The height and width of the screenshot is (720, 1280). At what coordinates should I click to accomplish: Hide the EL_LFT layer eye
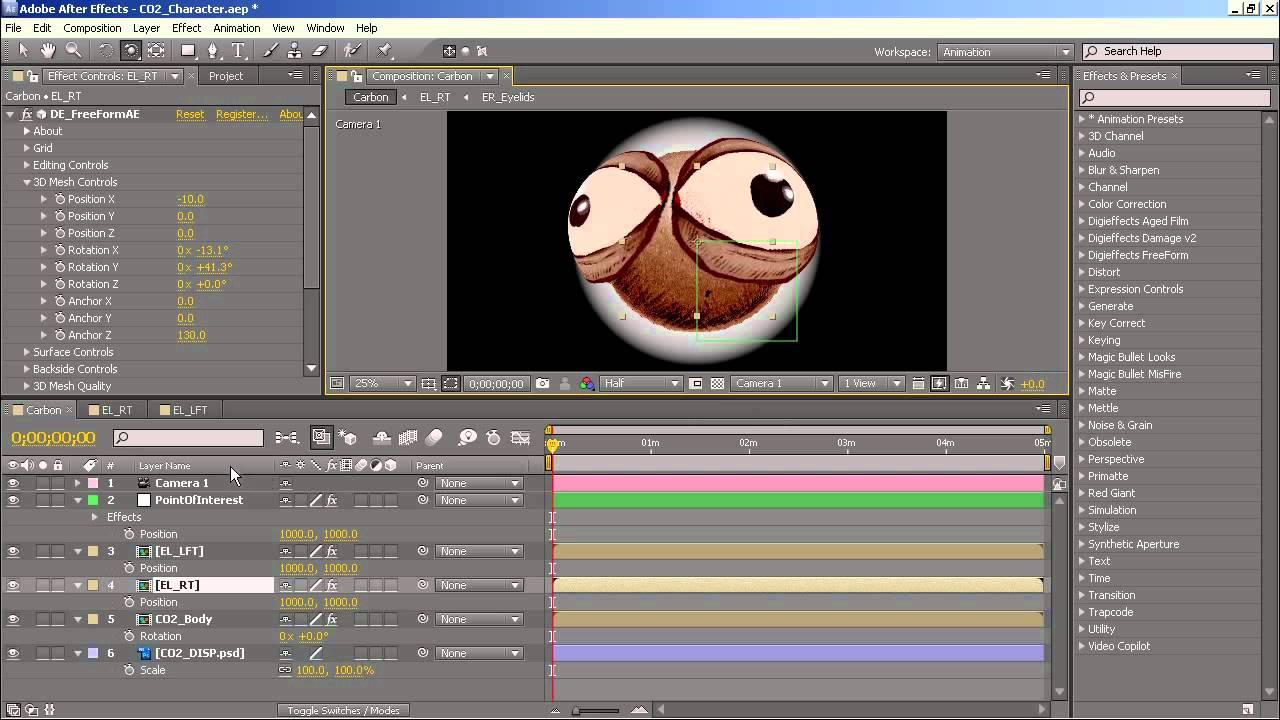coord(13,551)
